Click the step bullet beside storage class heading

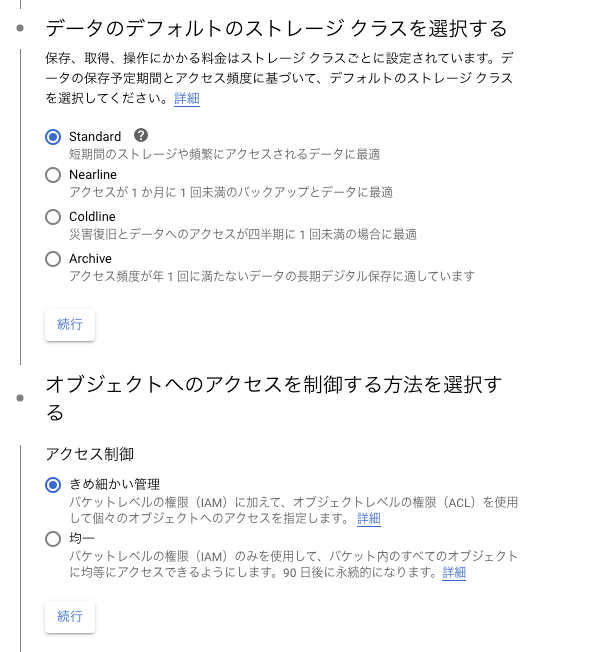tap(20, 28)
